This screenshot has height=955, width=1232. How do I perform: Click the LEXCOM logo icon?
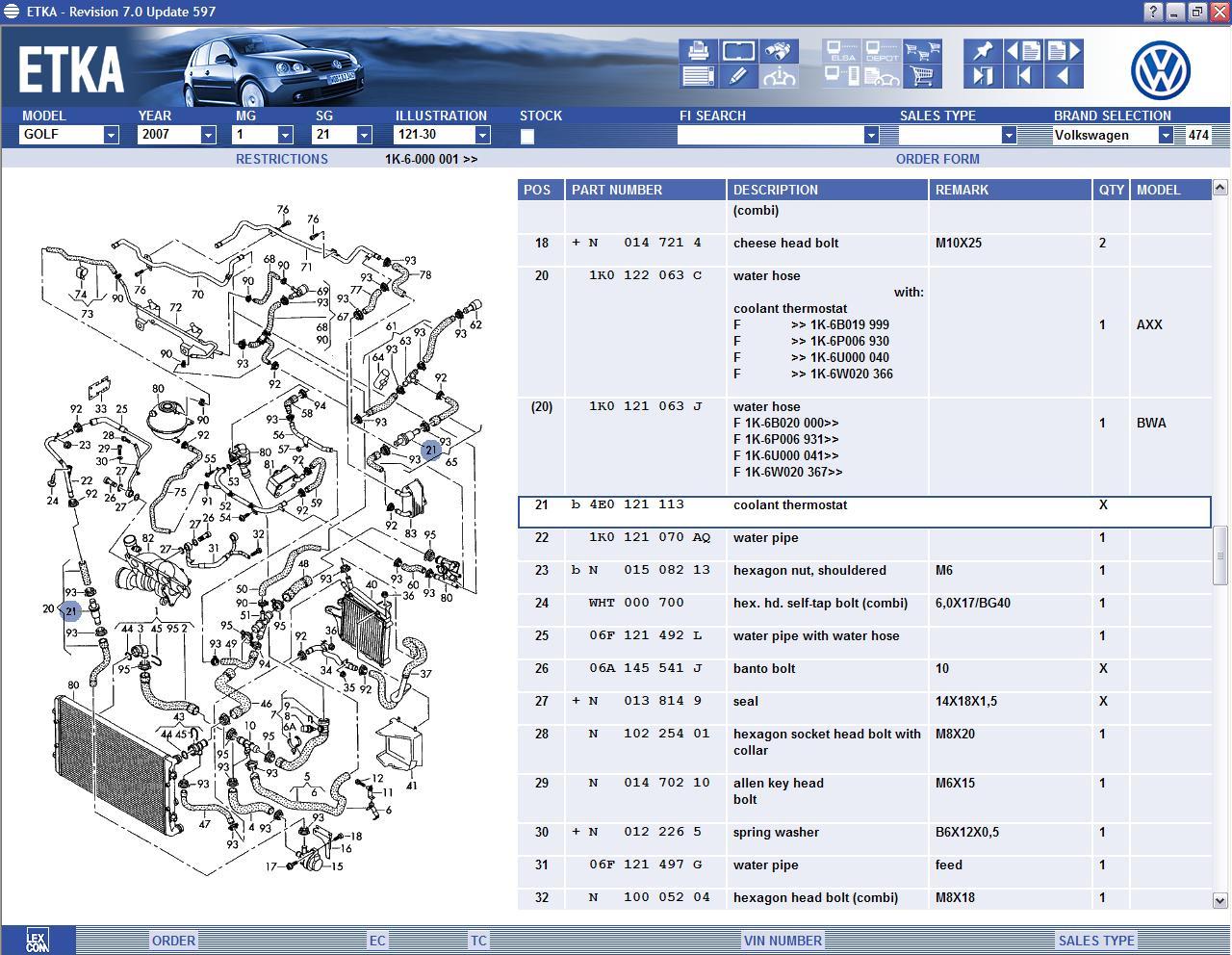point(38,941)
